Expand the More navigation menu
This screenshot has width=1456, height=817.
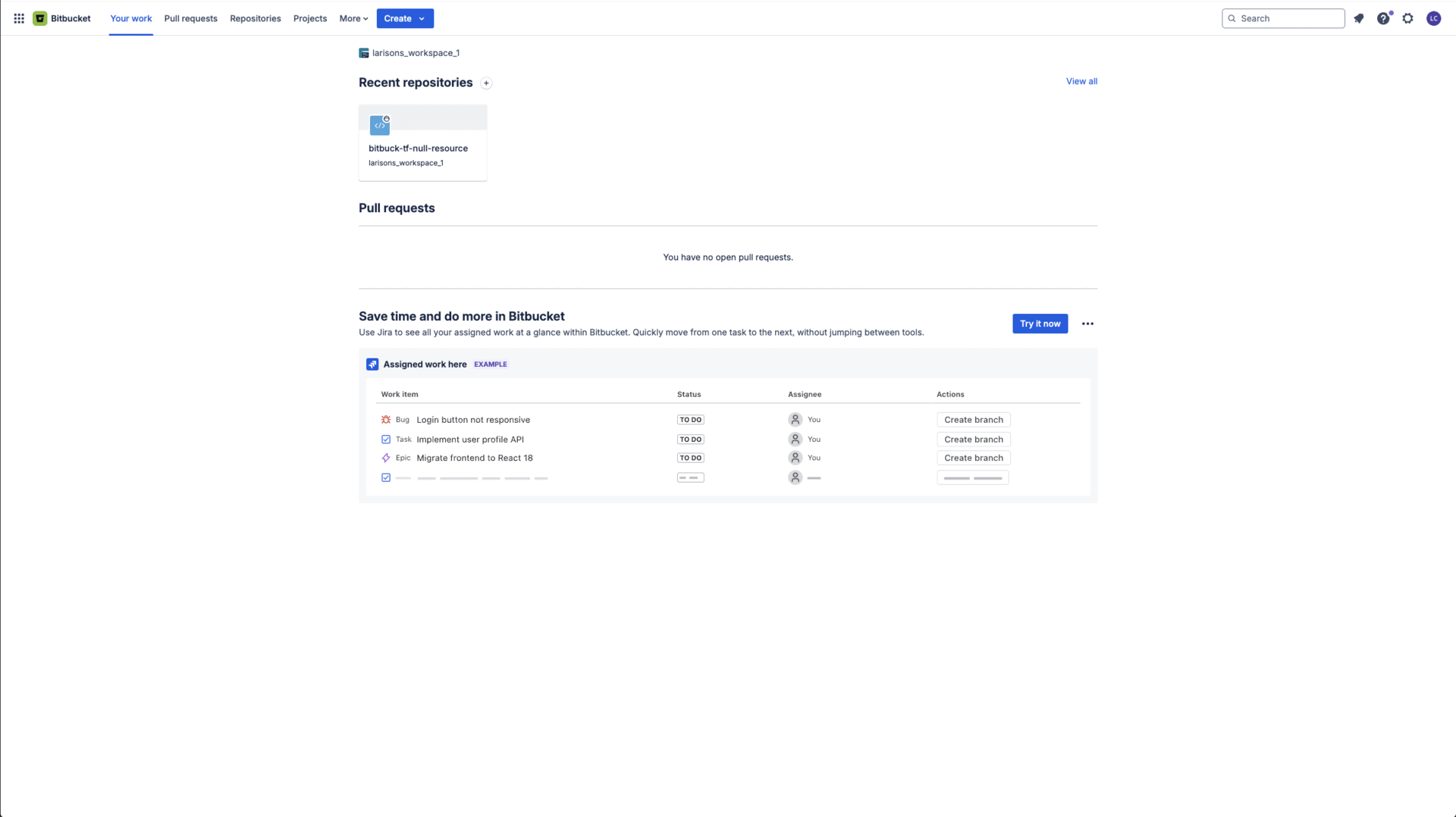click(352, 18)
